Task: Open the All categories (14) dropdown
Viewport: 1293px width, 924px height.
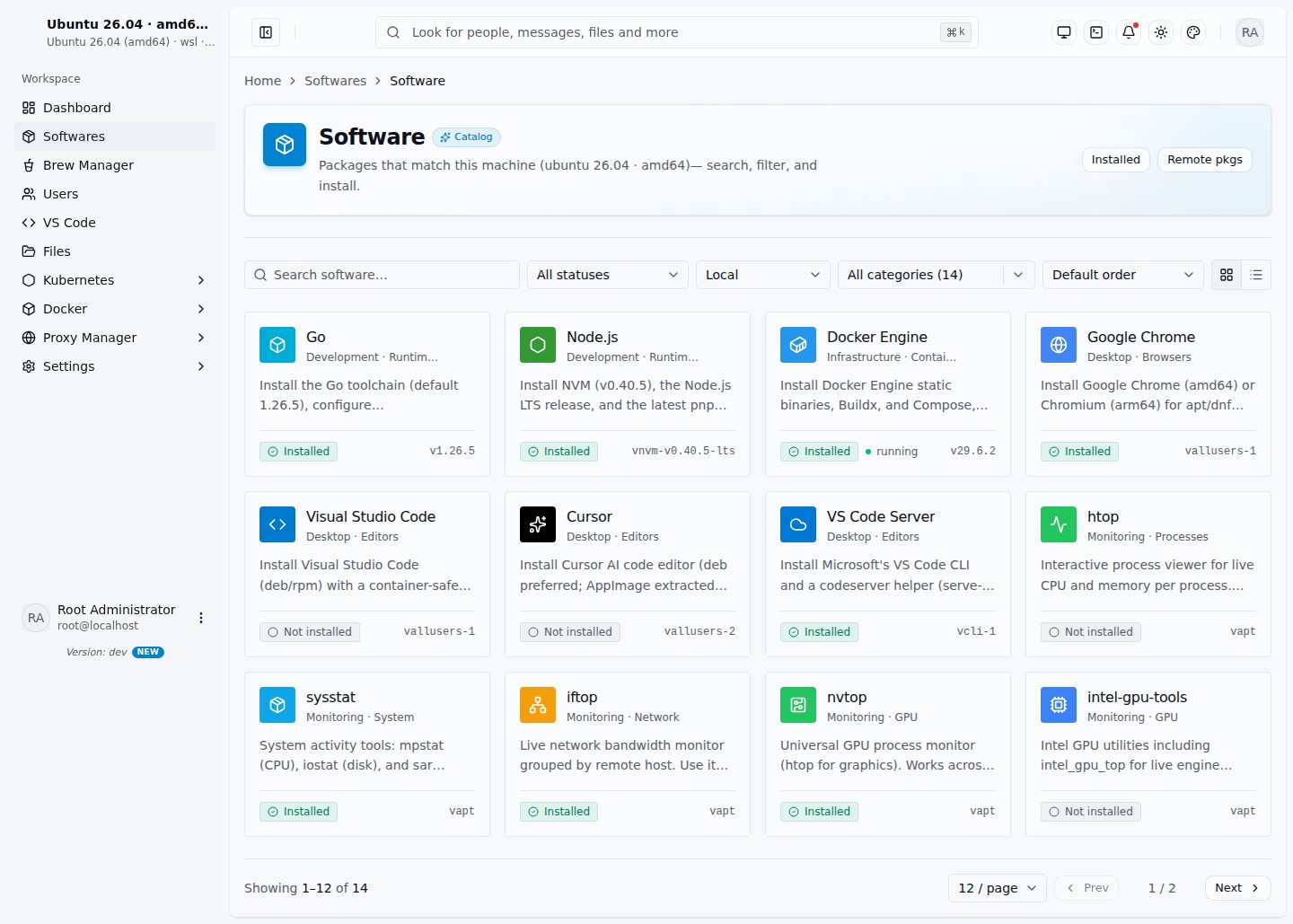Action: [937, 275]
